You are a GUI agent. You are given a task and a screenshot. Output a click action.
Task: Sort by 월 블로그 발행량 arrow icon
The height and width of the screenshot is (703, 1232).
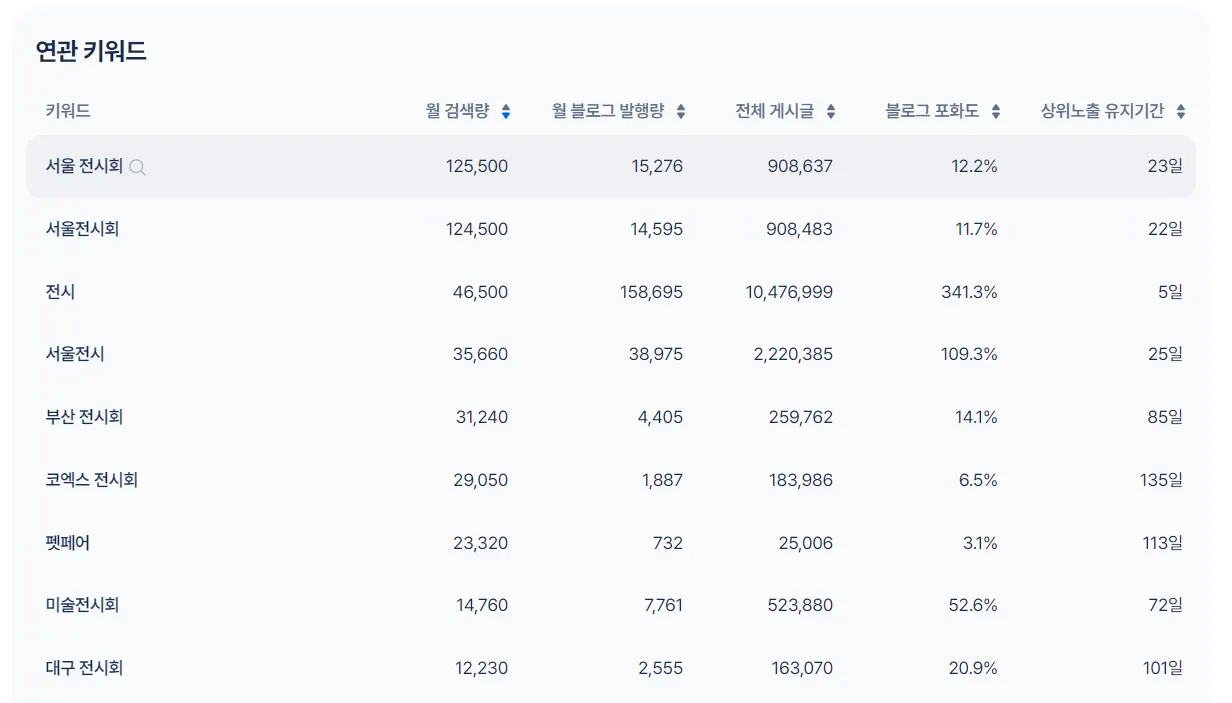(x=681, y=112)
